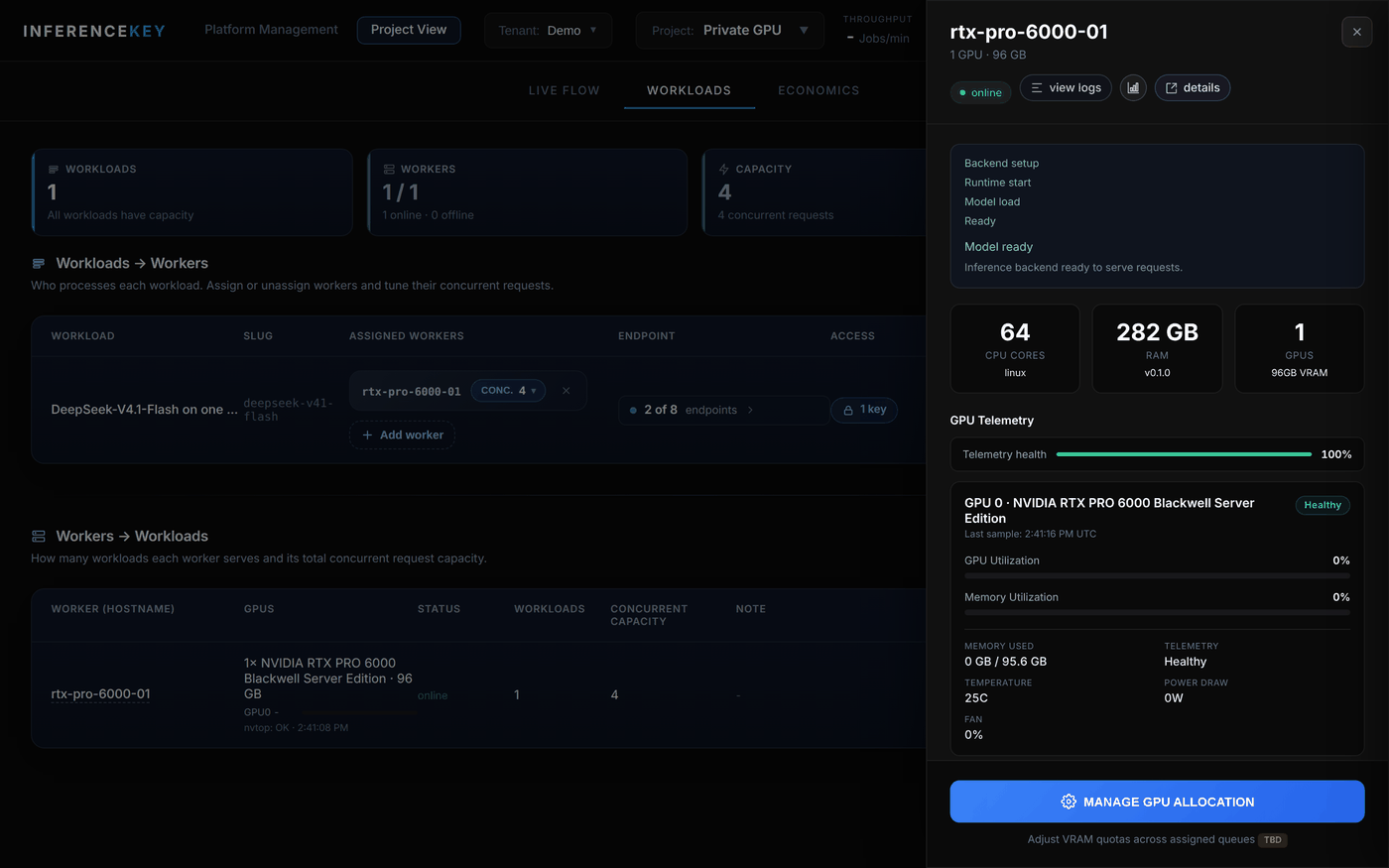
Task: Select the Workloads tab
Action: (689, 90)
